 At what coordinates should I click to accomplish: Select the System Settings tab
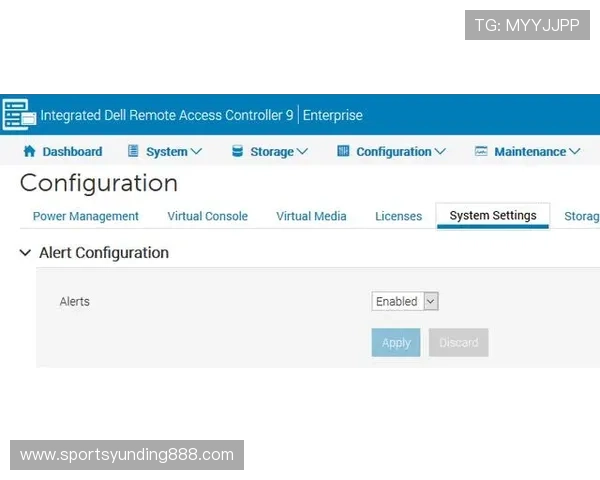493,215
